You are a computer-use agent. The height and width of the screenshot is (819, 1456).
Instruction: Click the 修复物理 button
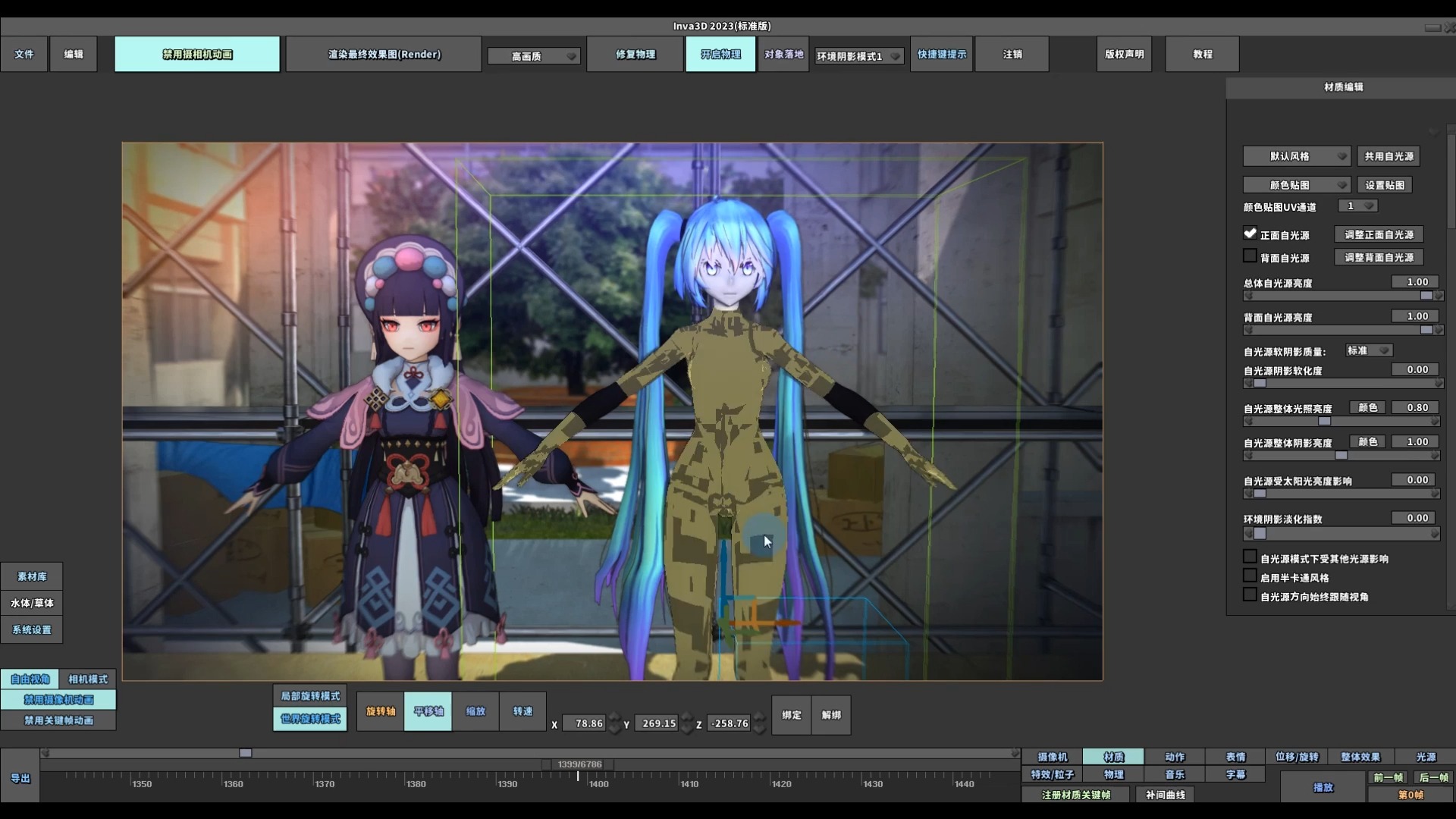click(x=635, y=55)
